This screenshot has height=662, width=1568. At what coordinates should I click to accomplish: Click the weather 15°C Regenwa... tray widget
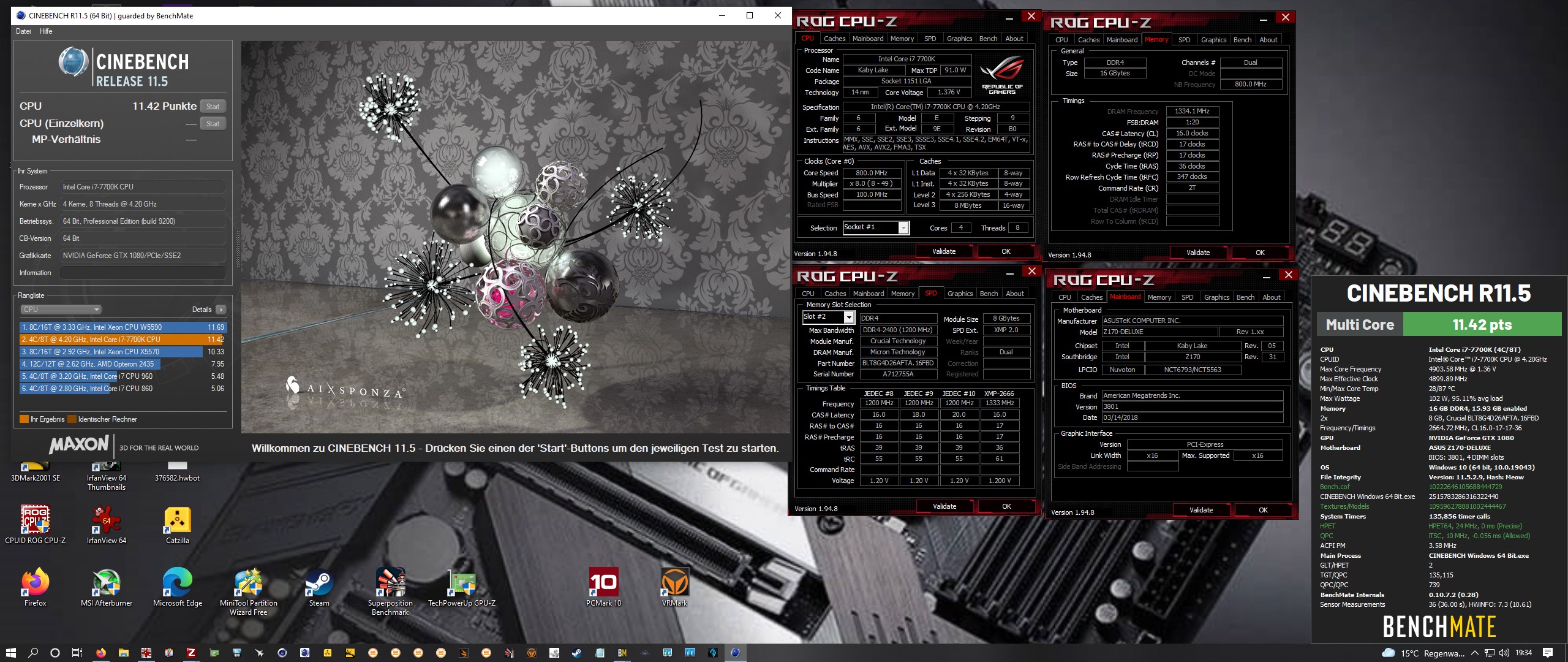point(1423,653)
